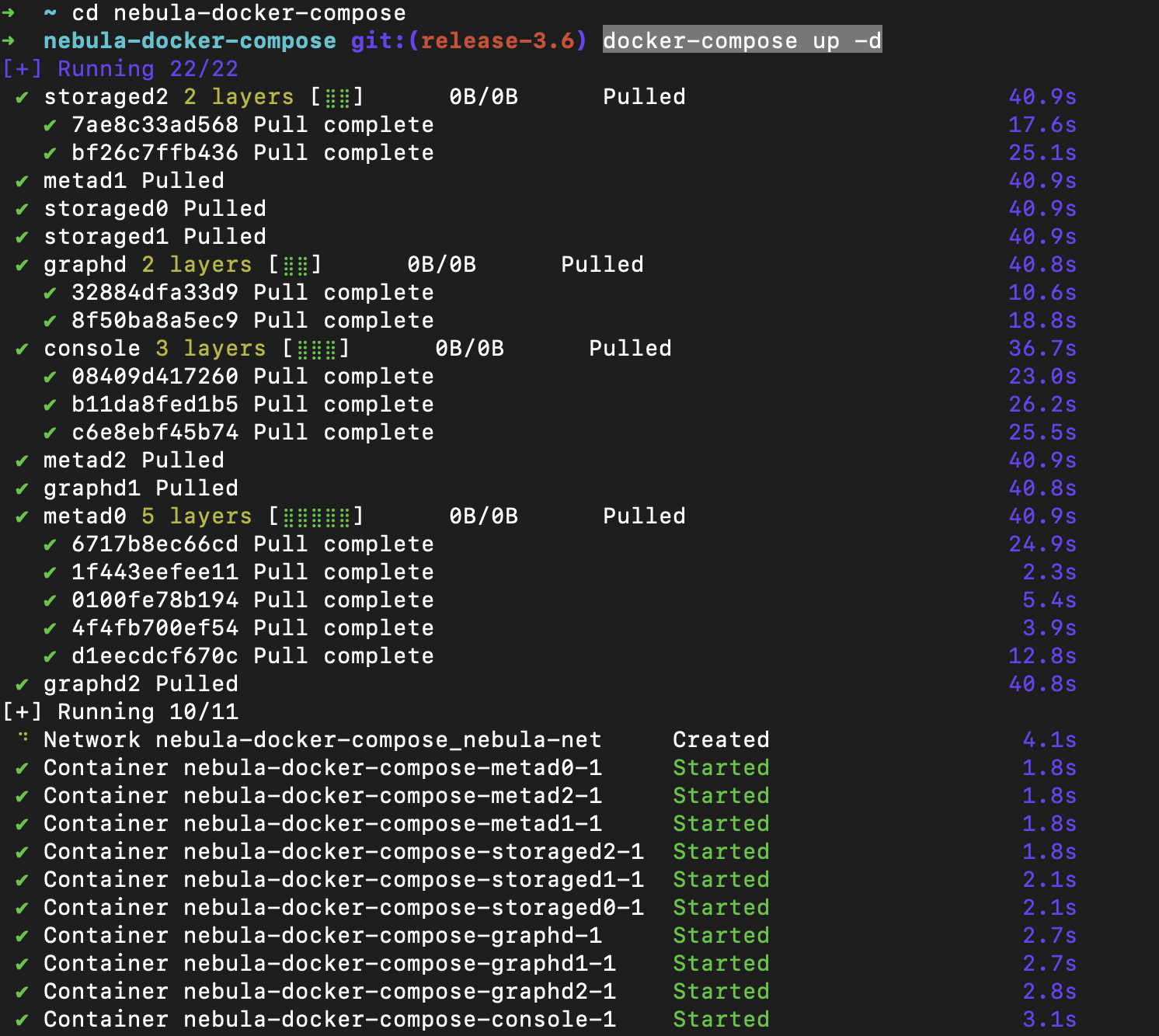
Task: Click the highlighted docker-compose up -d command
Action: coord(742,40)
